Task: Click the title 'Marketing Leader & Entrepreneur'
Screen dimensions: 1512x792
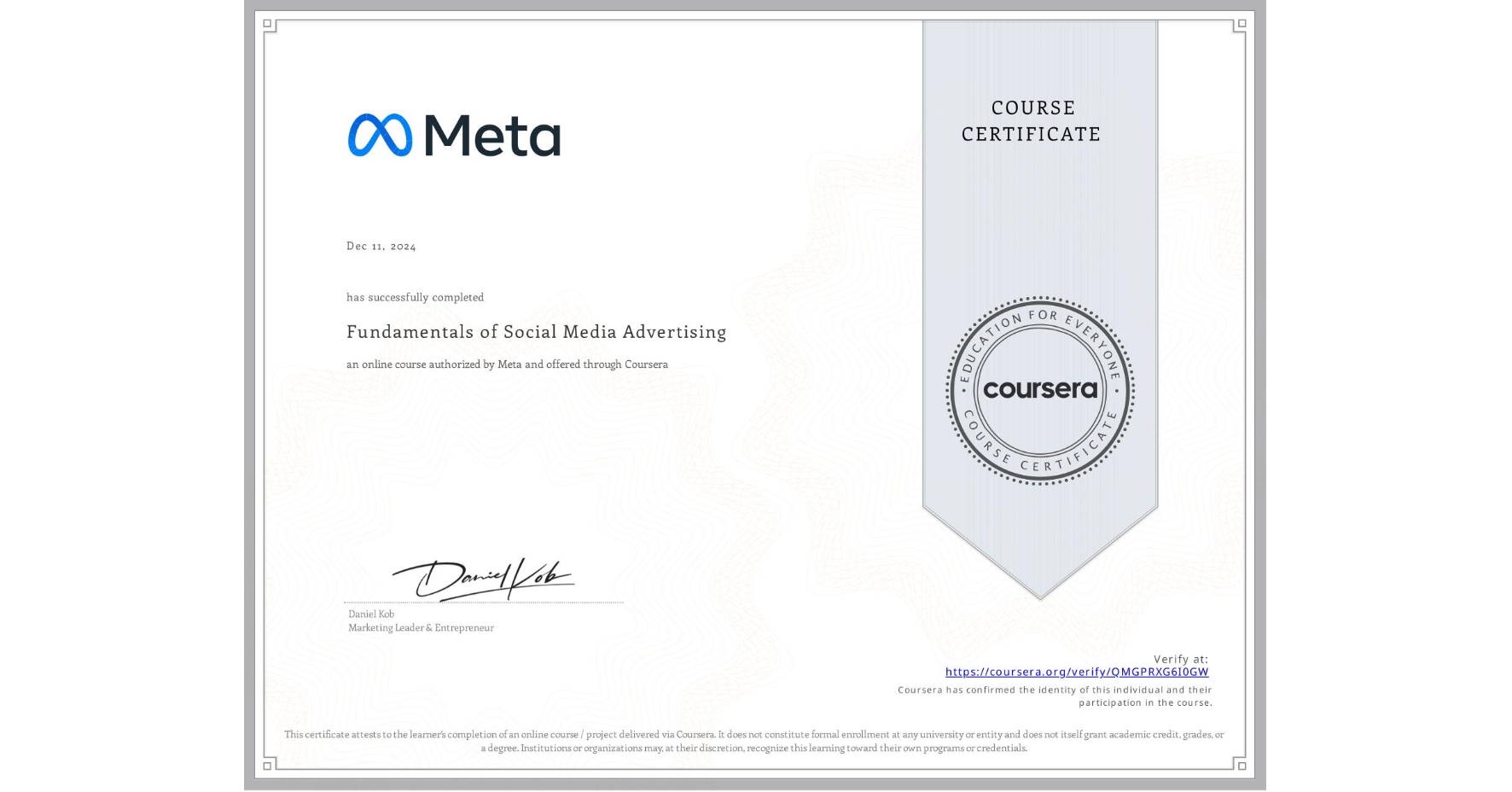Action: click(x=421, y=627)
